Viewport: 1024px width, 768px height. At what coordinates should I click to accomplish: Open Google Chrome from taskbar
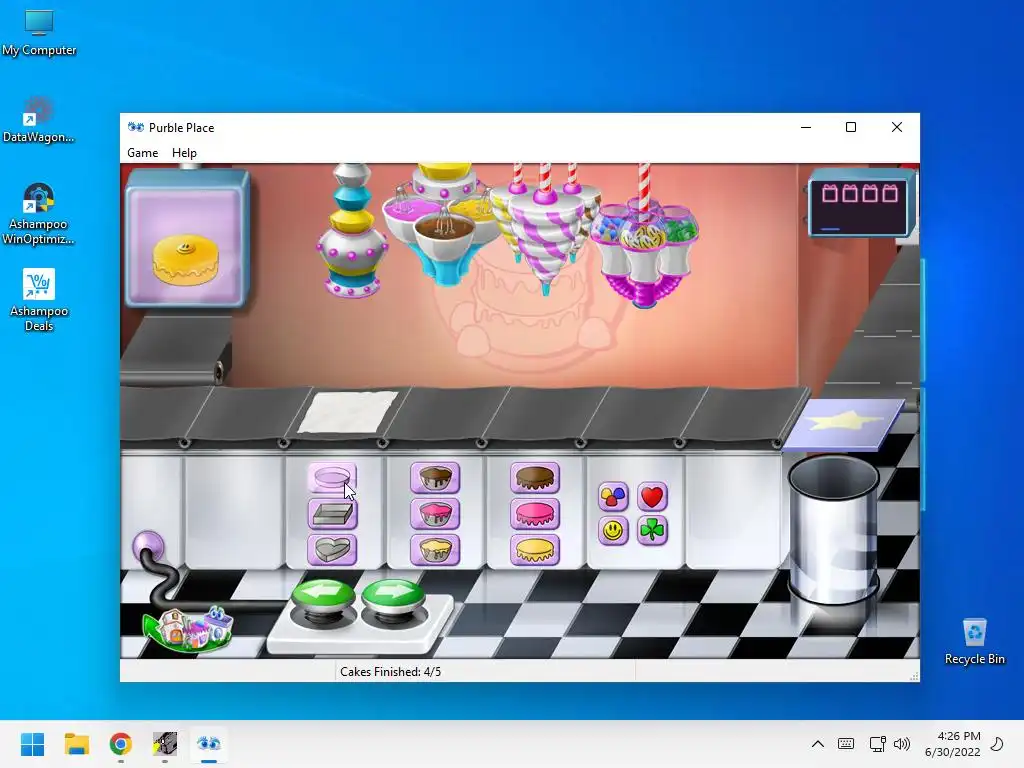(121, 744)
